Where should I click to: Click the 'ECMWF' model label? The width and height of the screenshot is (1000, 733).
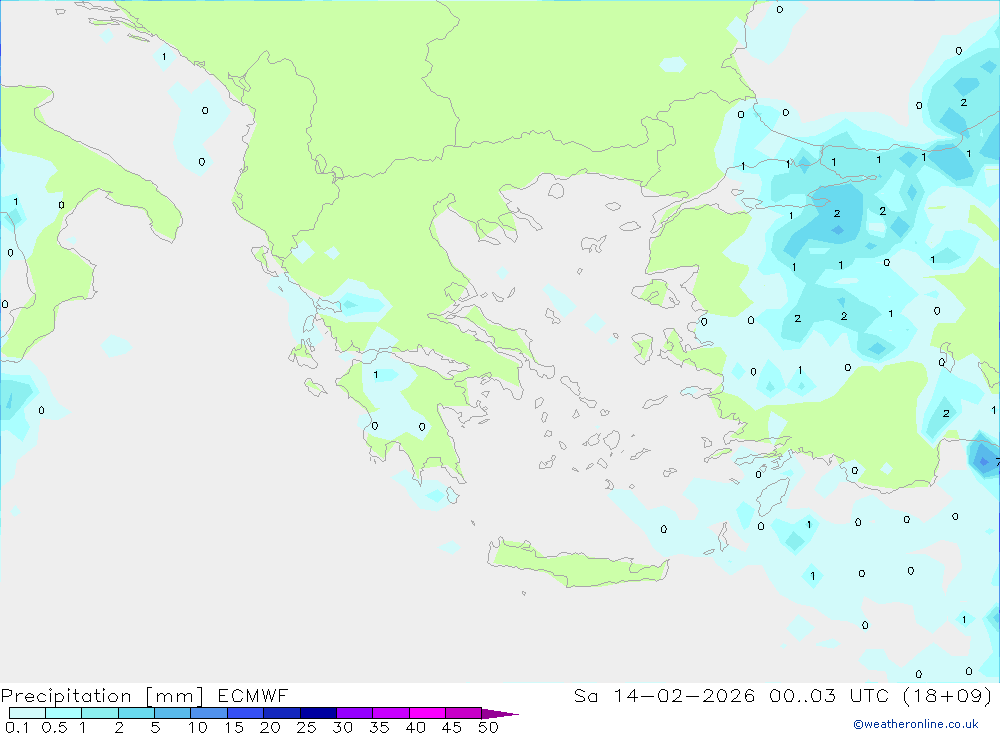pos(253,695)
